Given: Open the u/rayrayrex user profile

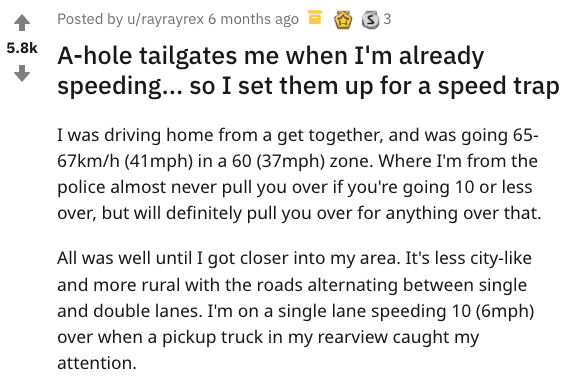Looking at the screenshot, I should (x=165, y=19).
